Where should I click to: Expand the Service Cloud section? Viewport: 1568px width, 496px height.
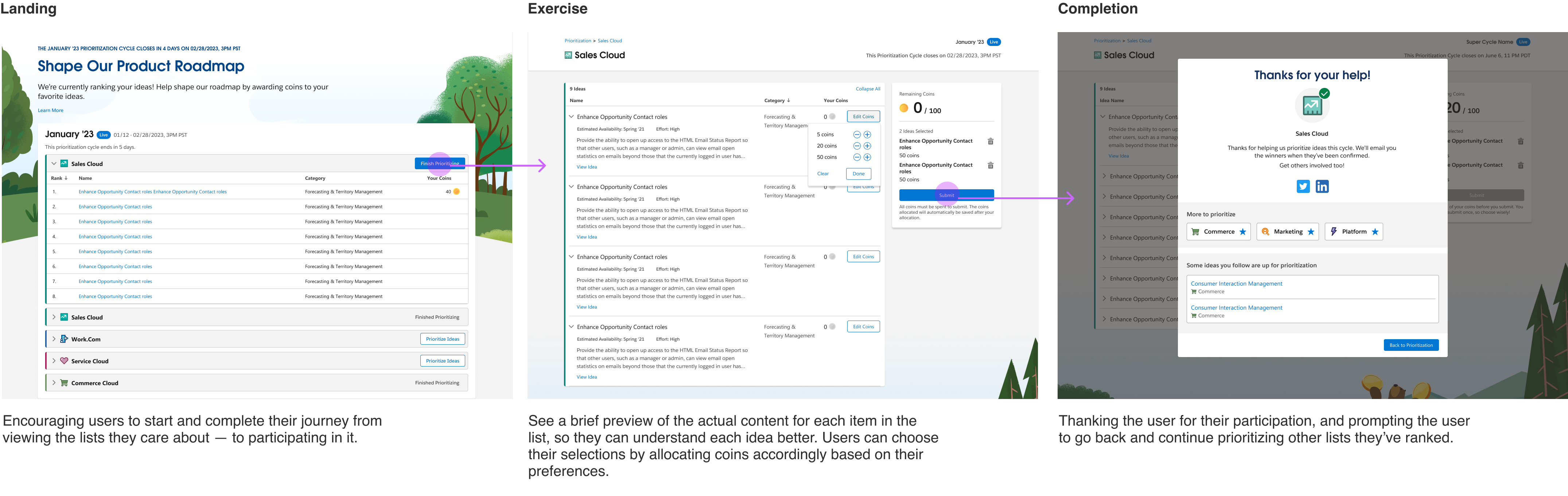coord(54,361)
